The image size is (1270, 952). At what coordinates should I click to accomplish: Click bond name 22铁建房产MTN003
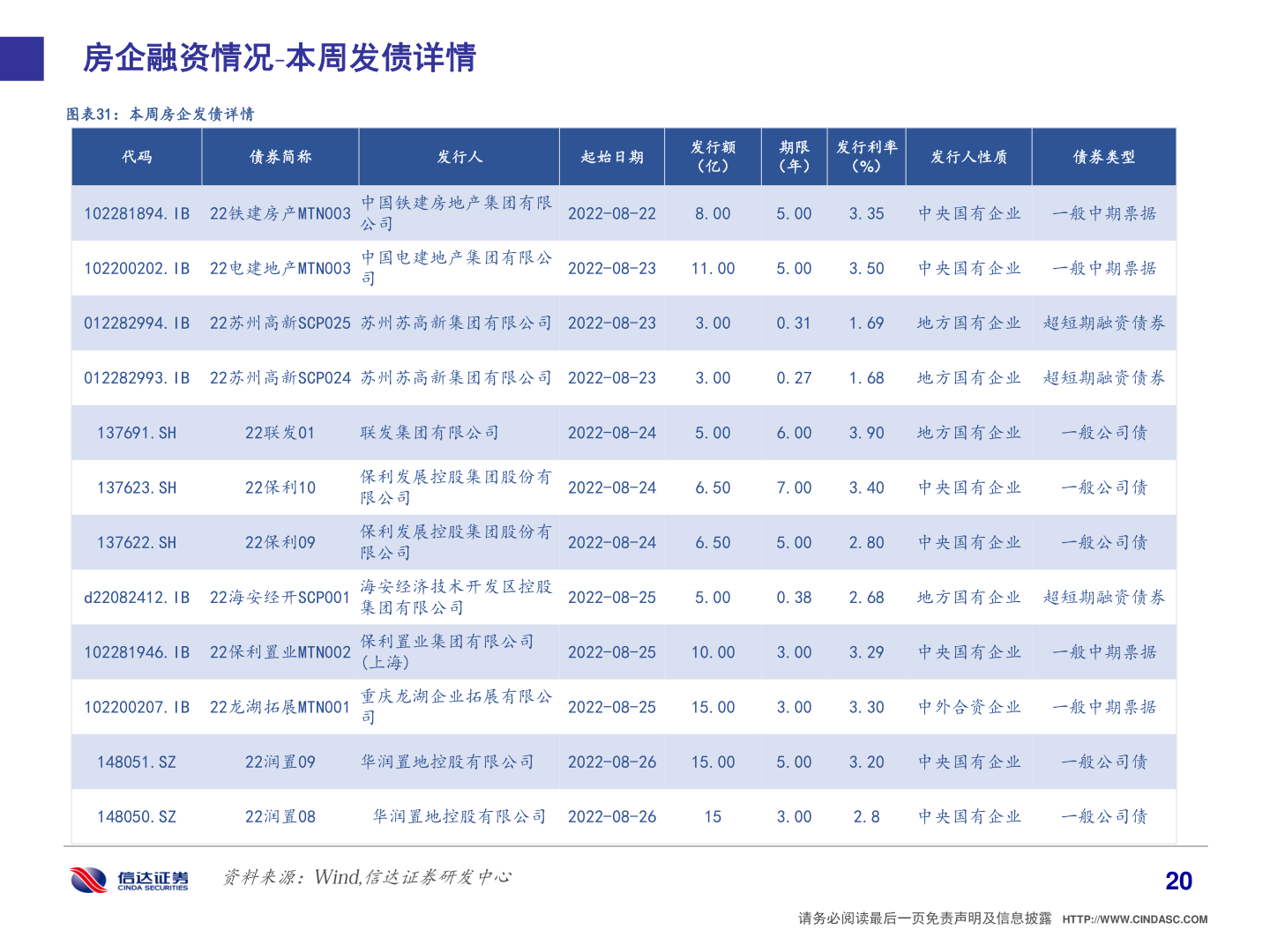280,213
